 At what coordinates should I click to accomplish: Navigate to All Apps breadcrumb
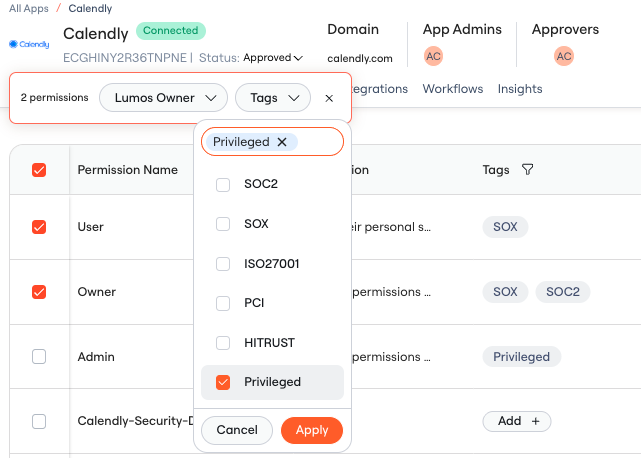coord(29,8)
